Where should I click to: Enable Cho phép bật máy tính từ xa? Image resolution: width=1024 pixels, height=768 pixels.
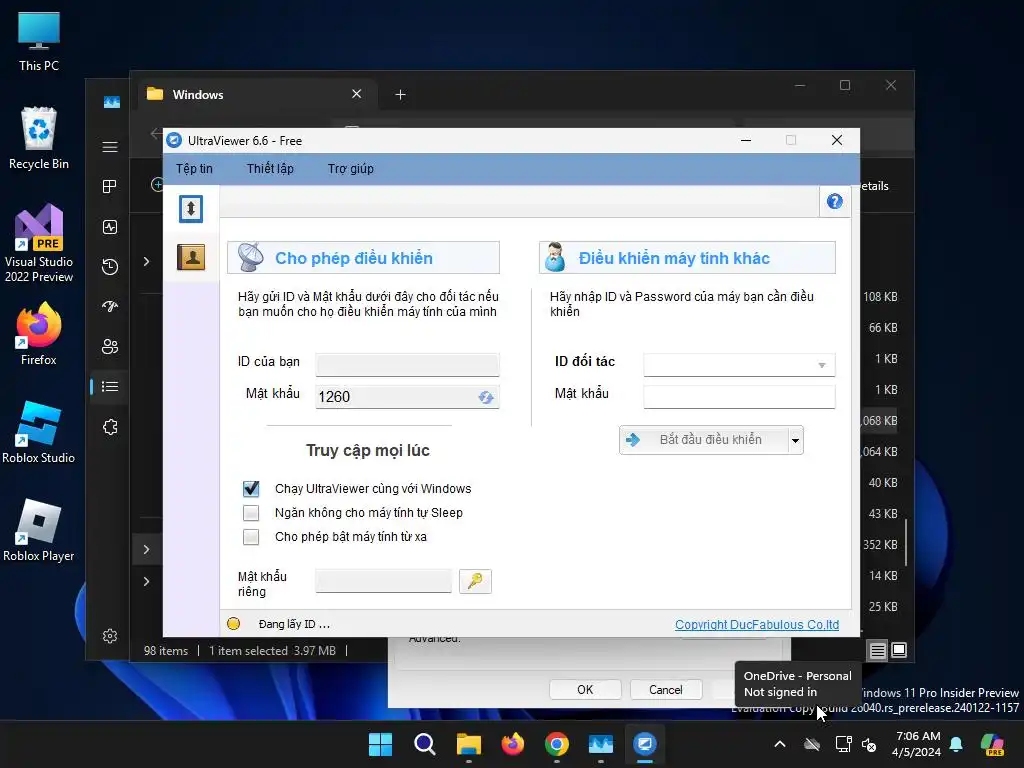pyautogui.click(x=251, y=537)
